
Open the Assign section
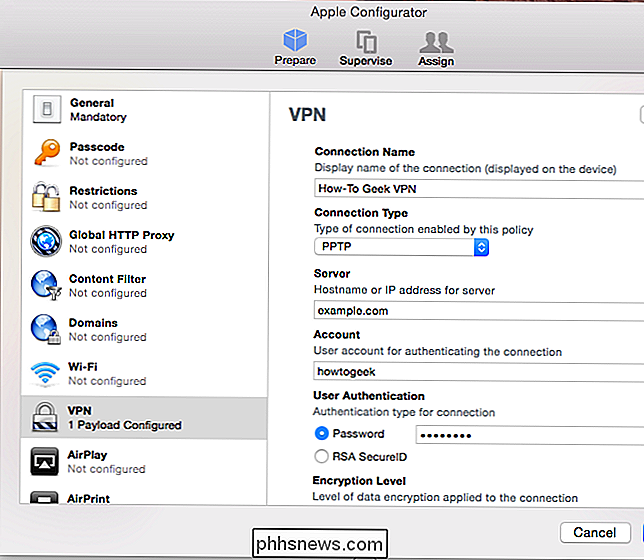pos(436,48)
